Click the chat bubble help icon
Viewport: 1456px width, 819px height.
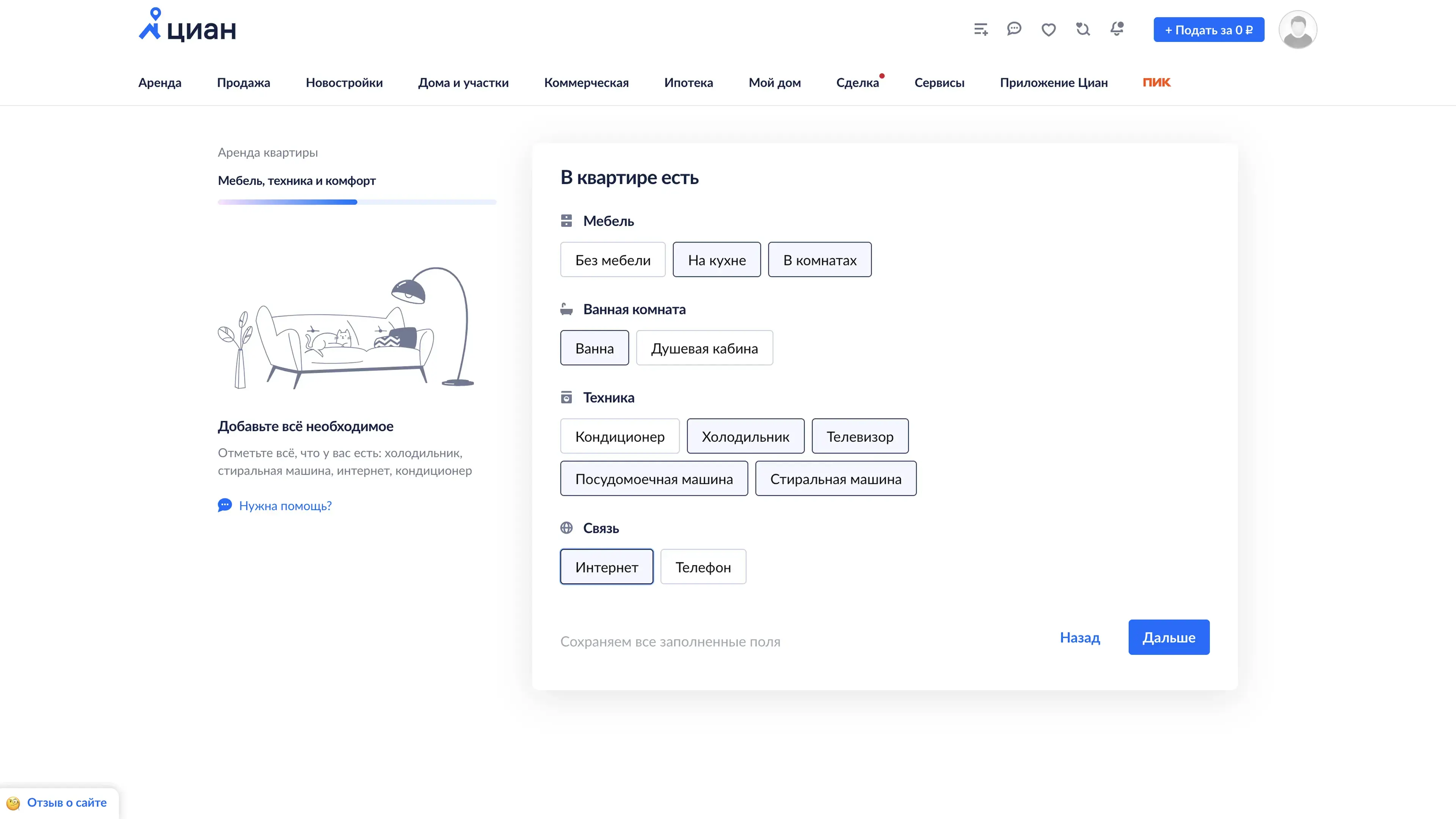click(224, 505)
